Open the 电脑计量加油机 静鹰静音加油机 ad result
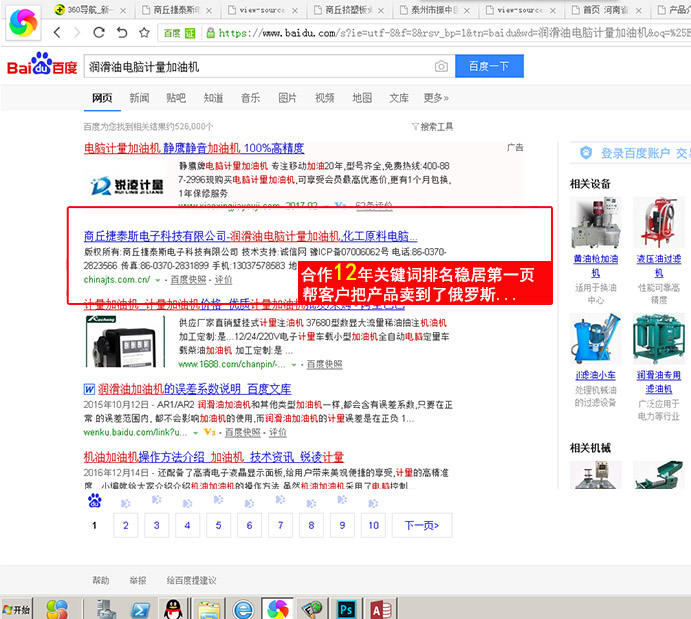Image resolution: width=691 pixels, height=619 pixels. [x=194, y=148]
